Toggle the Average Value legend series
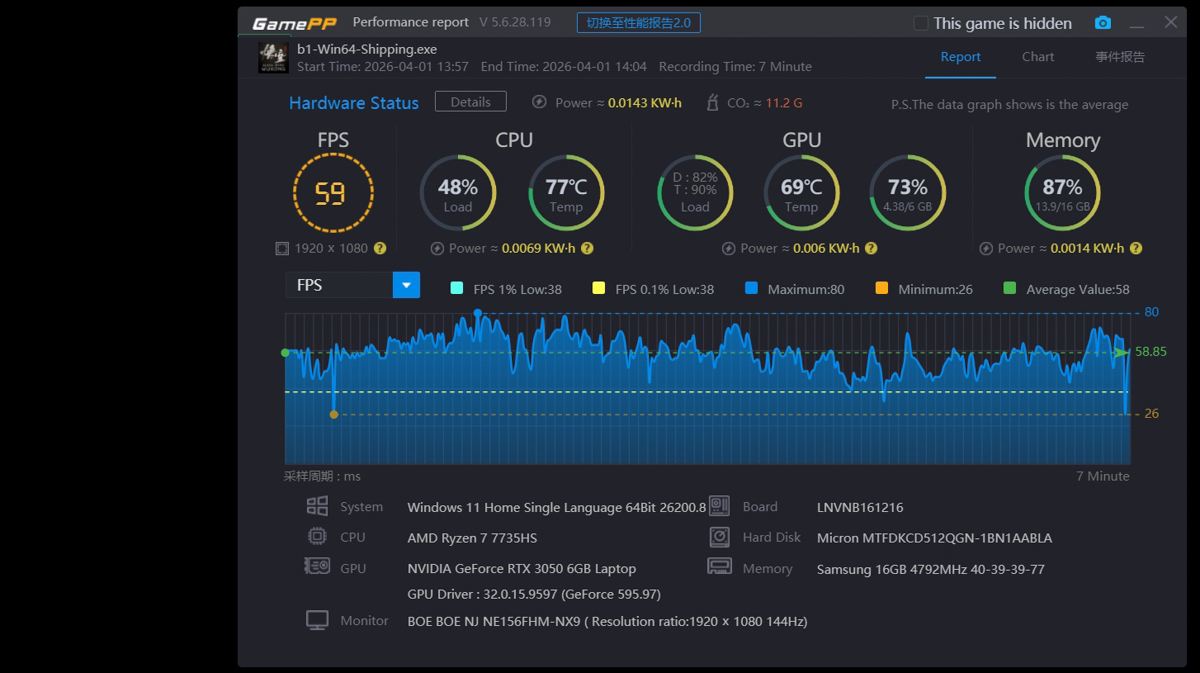 coord(1009,289)
